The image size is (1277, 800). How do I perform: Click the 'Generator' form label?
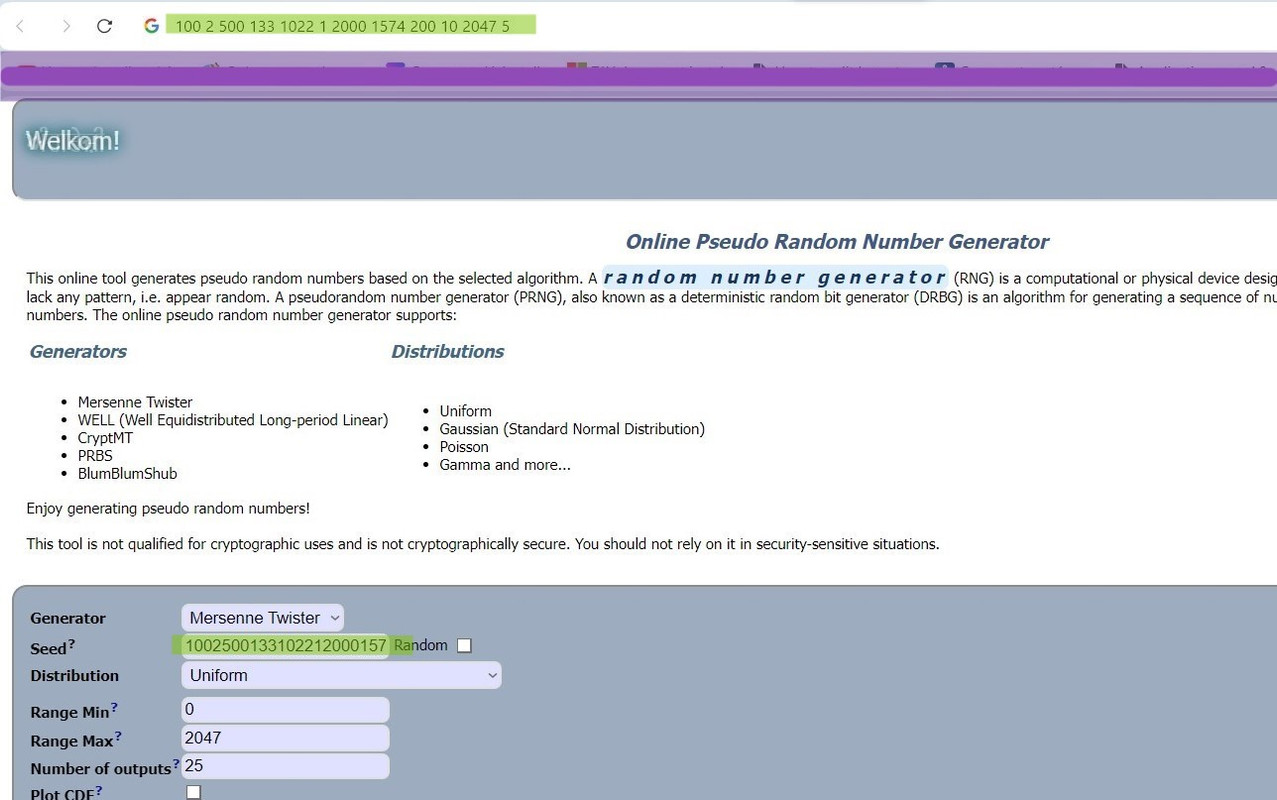68,619
